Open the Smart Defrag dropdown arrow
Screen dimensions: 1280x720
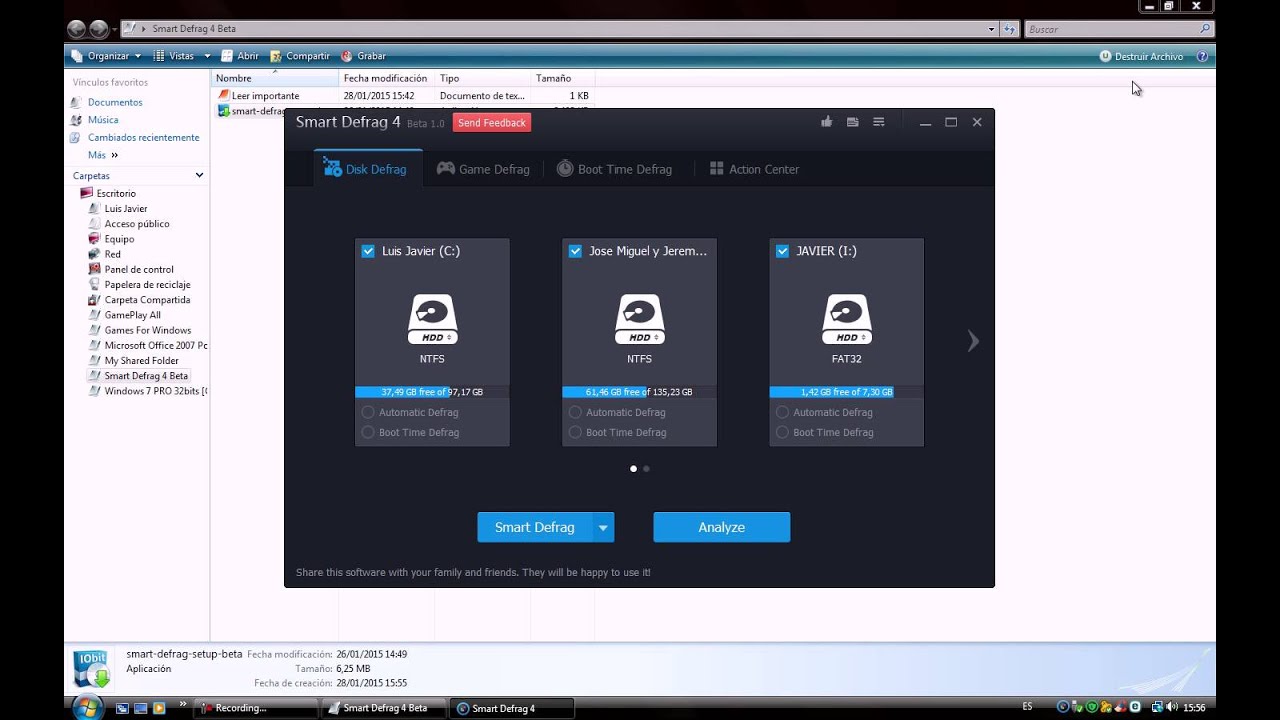[603, 527]
